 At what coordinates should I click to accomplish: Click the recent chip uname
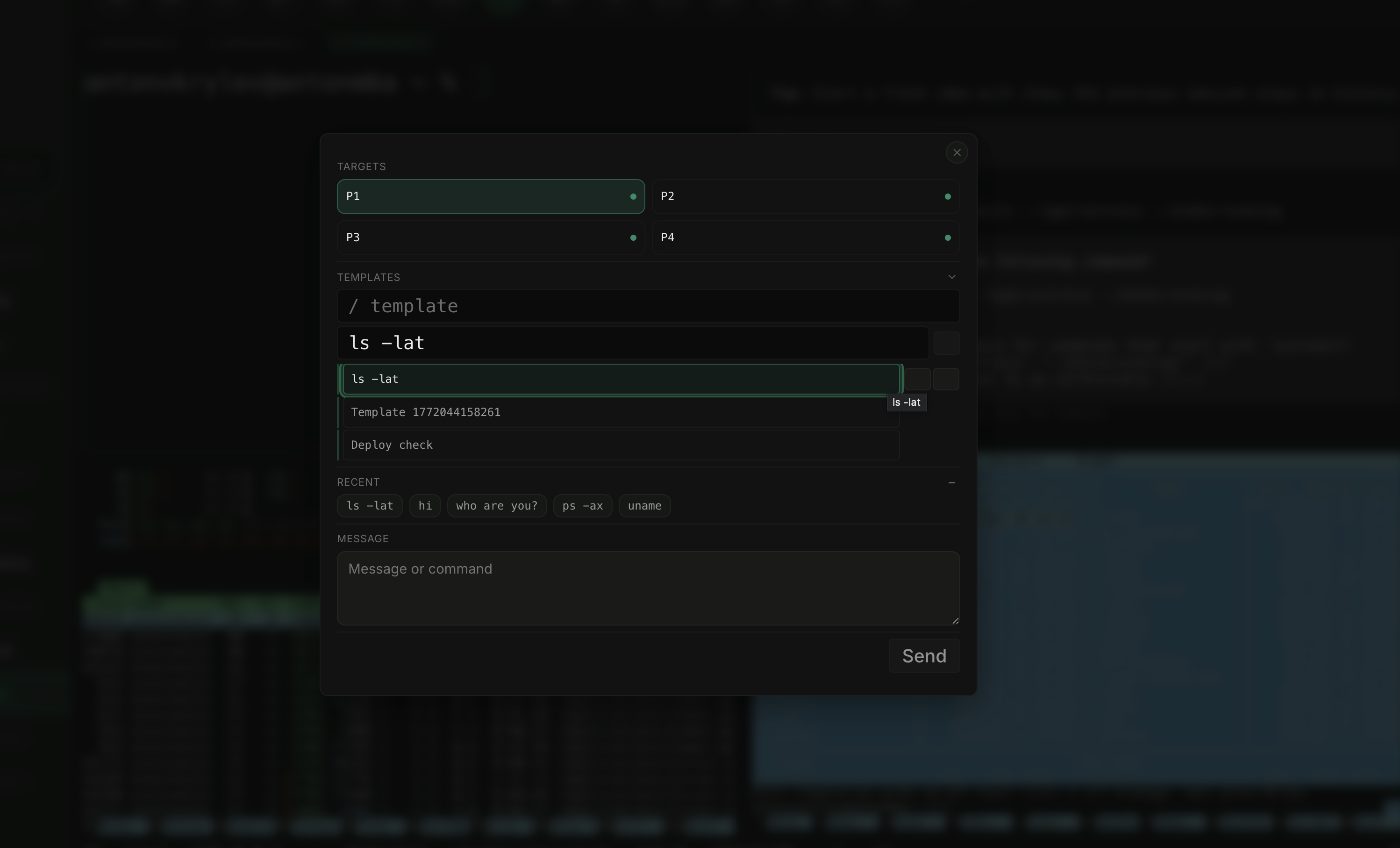644,506
